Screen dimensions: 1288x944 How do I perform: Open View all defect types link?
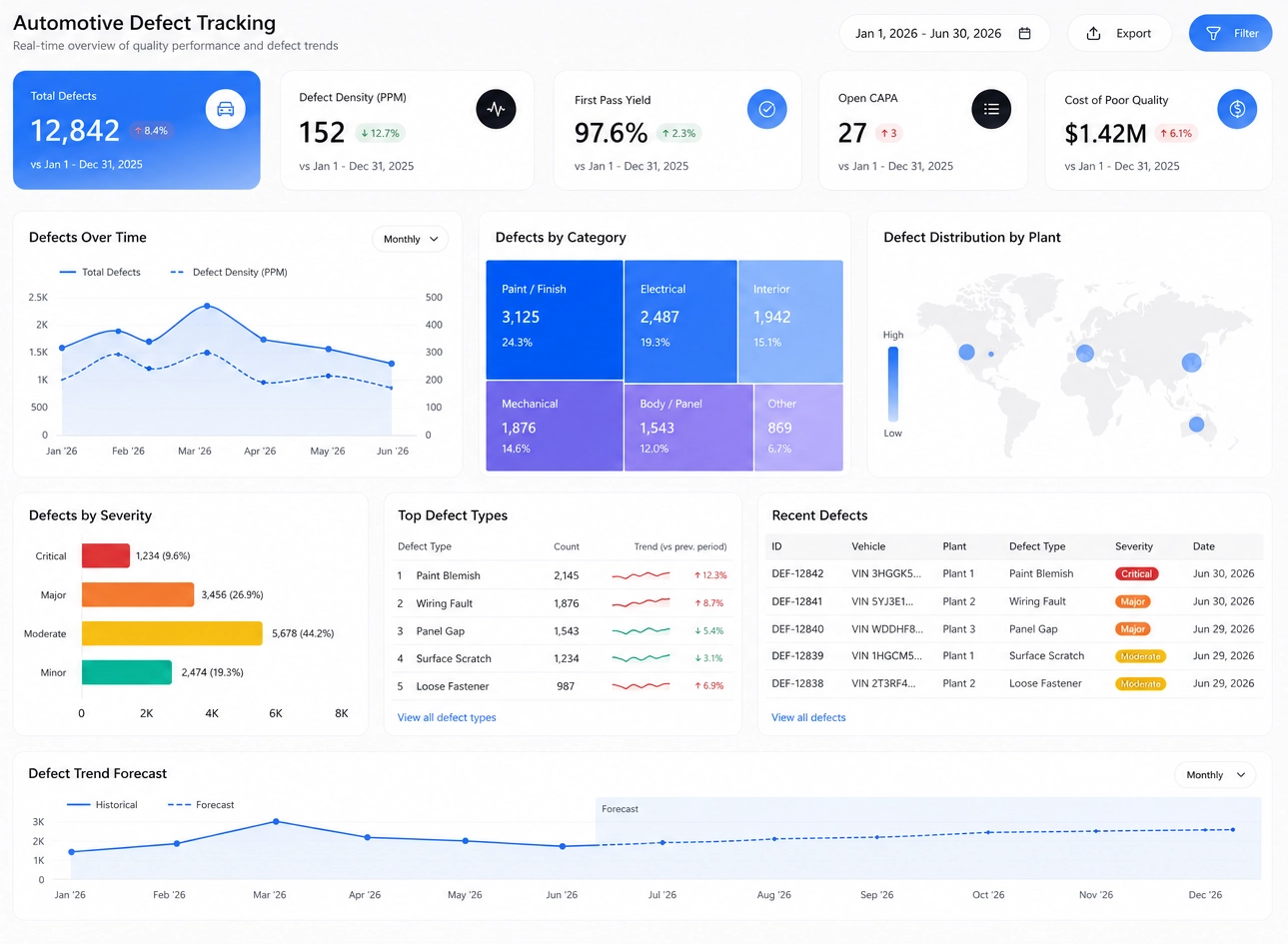pyautogui.click(x=447, y=717)
